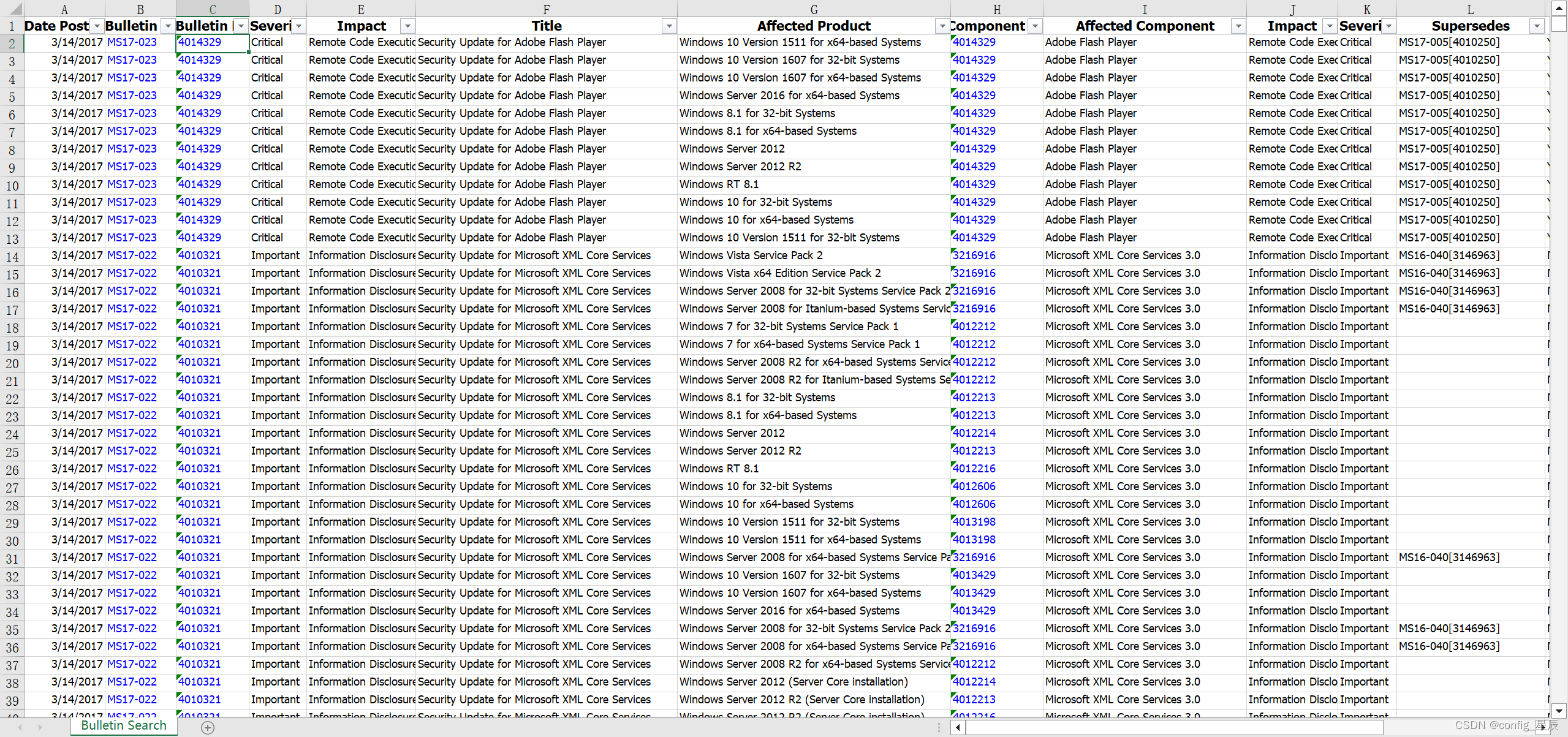Open 4010321 link in row 20 column C
Screen dimensions: 1568x737
200,362
